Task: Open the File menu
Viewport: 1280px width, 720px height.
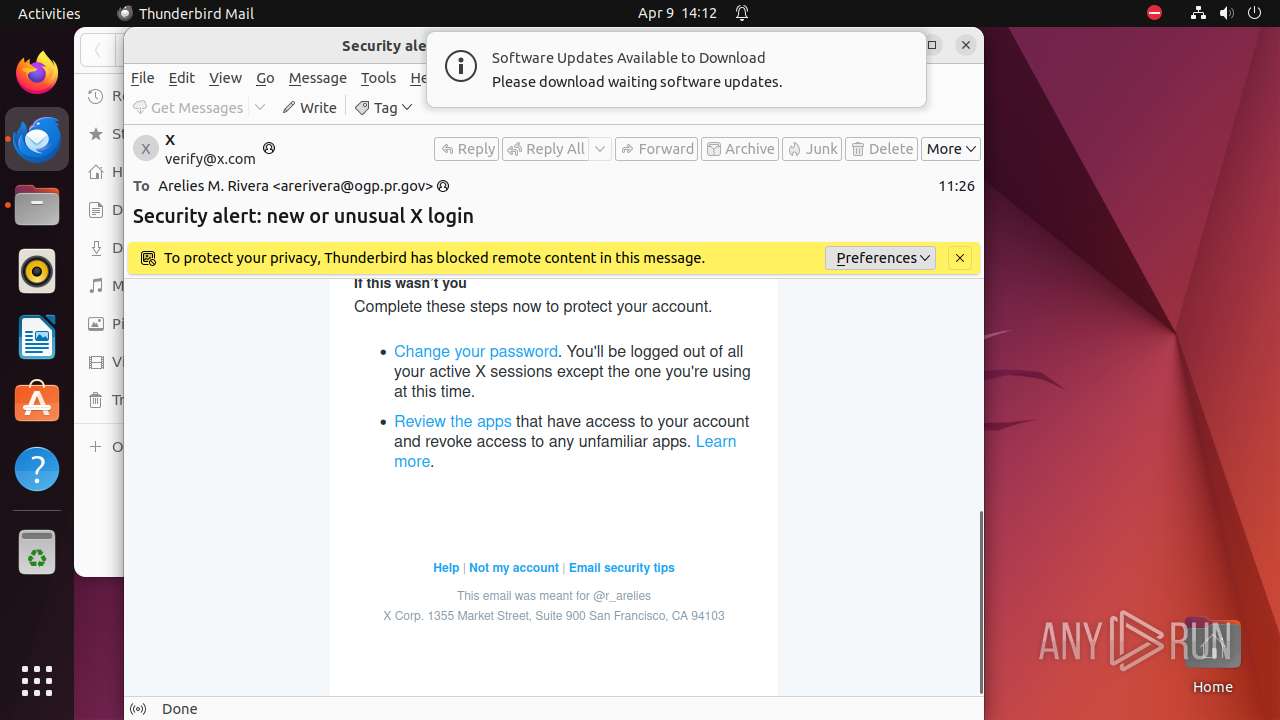Action: click(x=143, y=78)
